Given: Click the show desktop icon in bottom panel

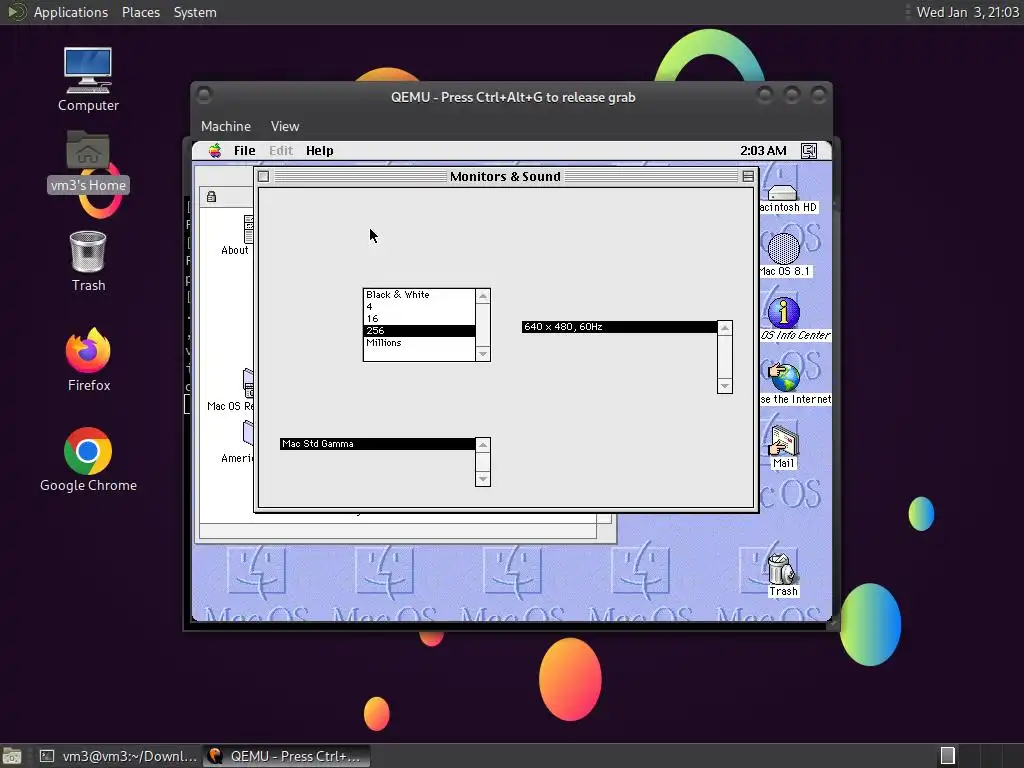Looking at the screenshot, I should pos(12,756).
